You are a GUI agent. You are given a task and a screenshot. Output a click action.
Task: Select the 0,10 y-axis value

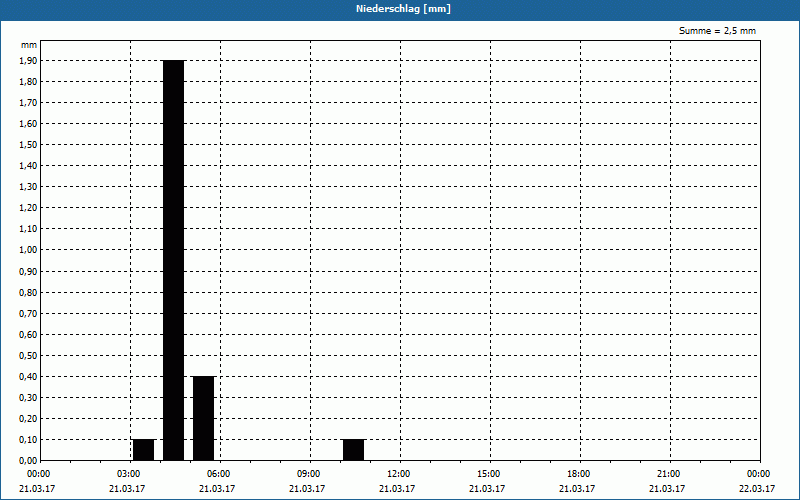tap(28, 440)
